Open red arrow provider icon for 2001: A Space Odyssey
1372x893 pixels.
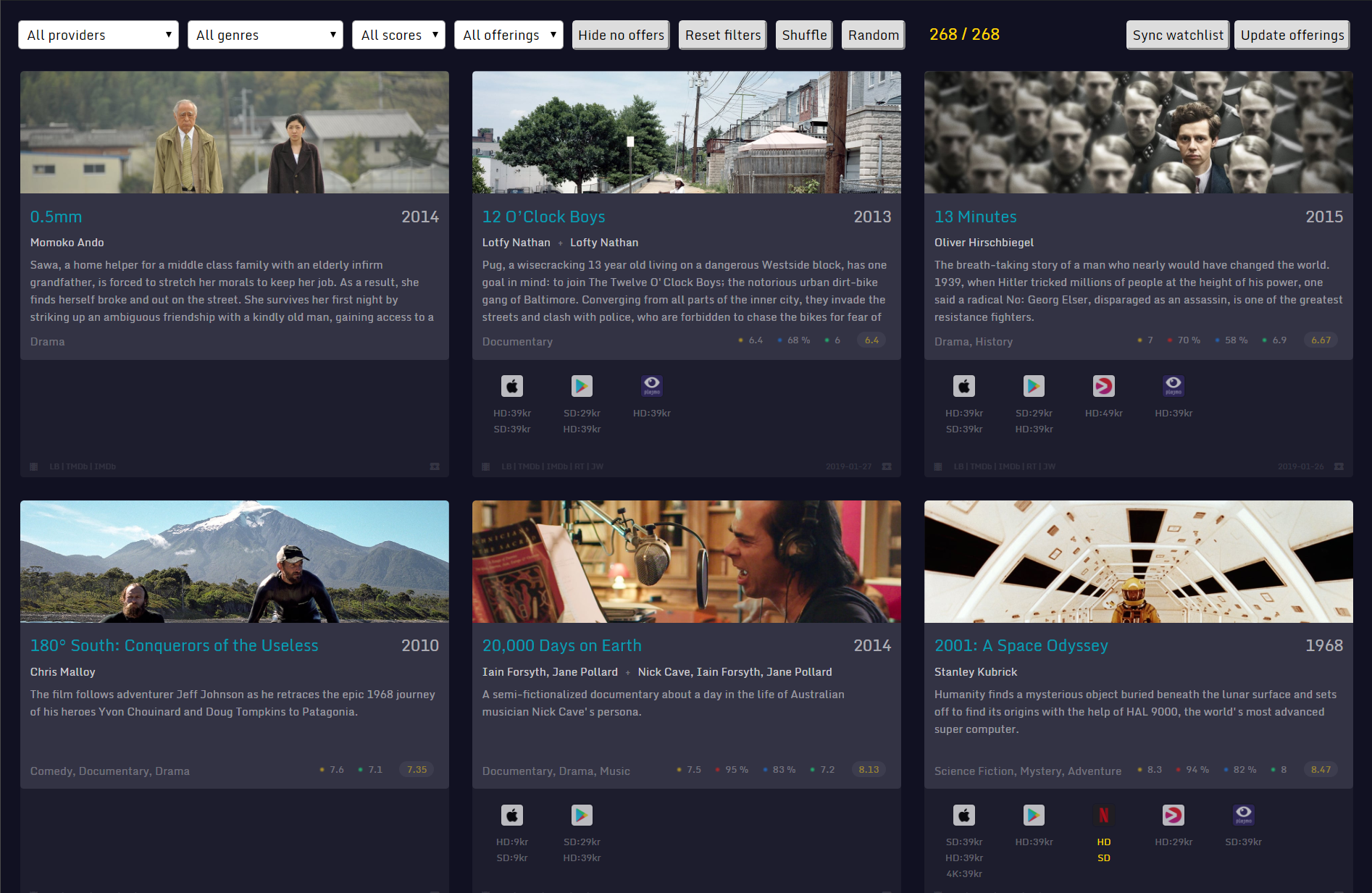[1174, 816]
